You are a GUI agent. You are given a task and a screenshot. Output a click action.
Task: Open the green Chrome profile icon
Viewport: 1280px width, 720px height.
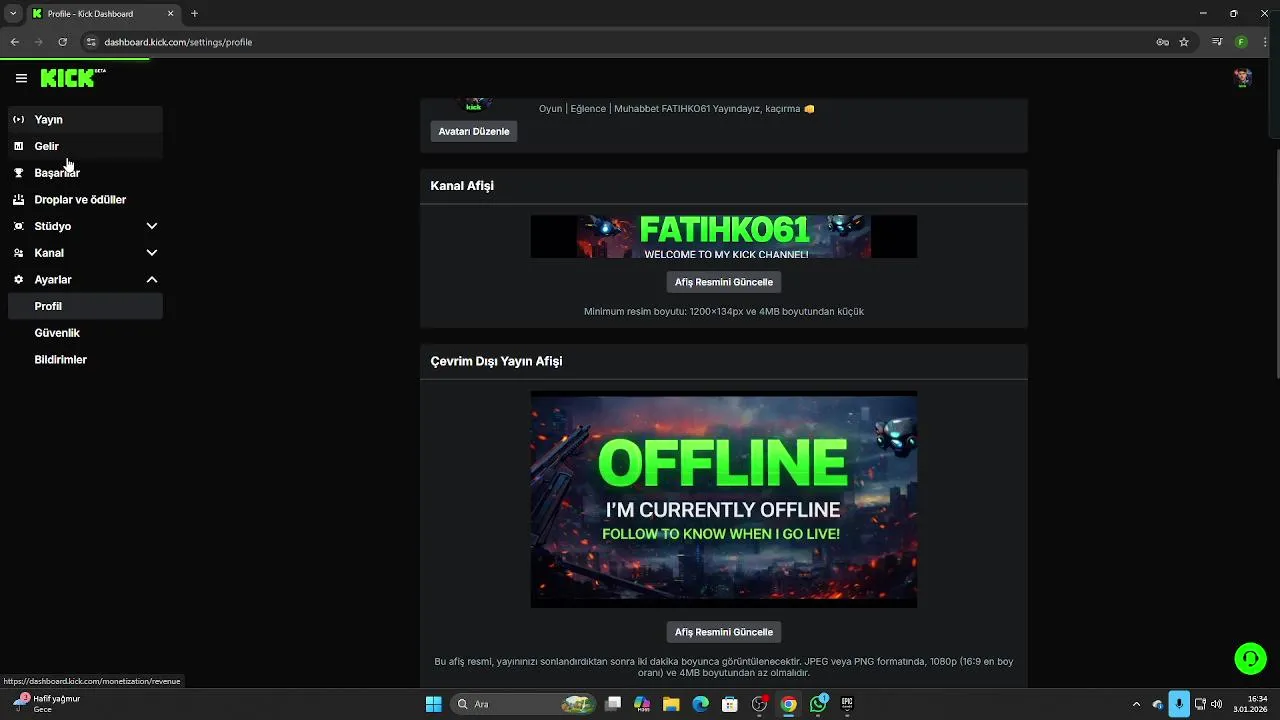(x=1241, y=42)
